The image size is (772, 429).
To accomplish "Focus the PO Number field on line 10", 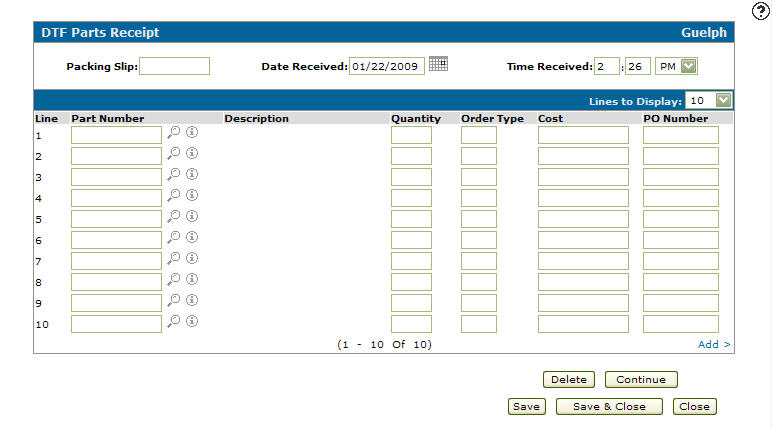I will pos(681,324).
